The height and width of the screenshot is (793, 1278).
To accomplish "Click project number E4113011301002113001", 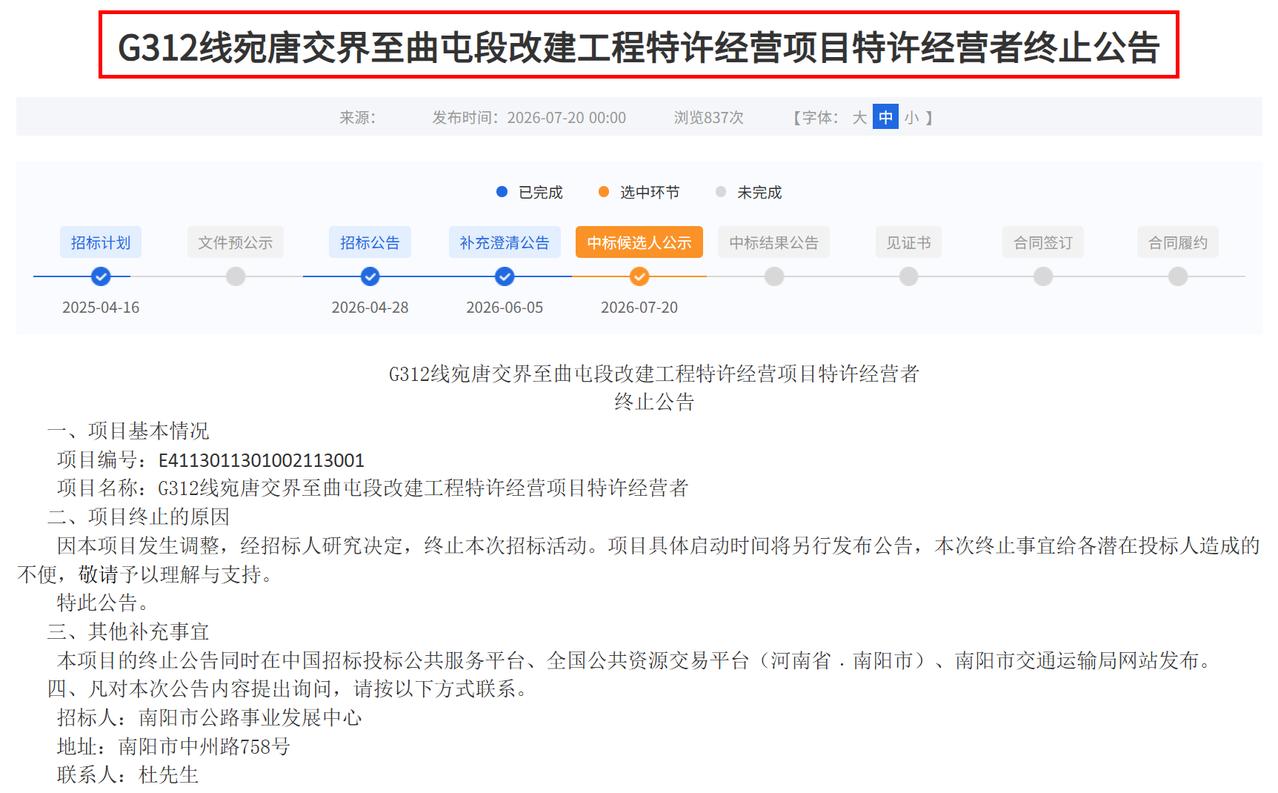I will coord(262,460).
